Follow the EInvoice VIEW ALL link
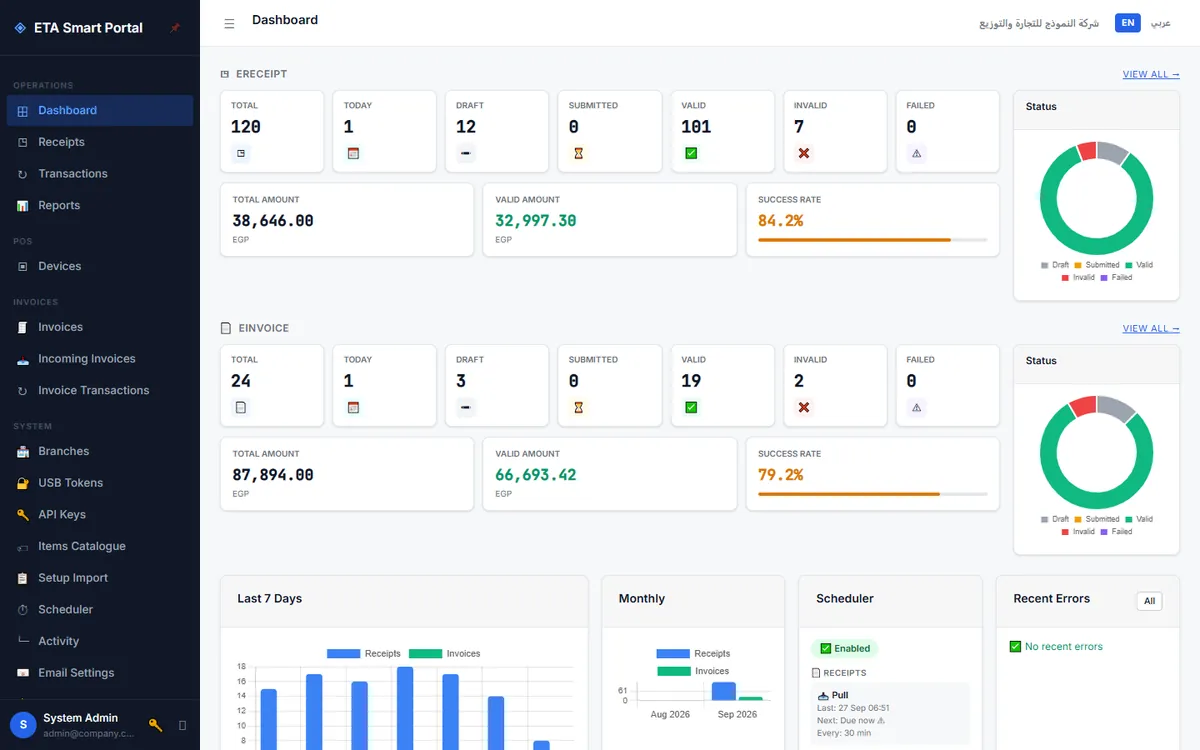This screenshot has width=1200, height=750. tap(1151, 328)
